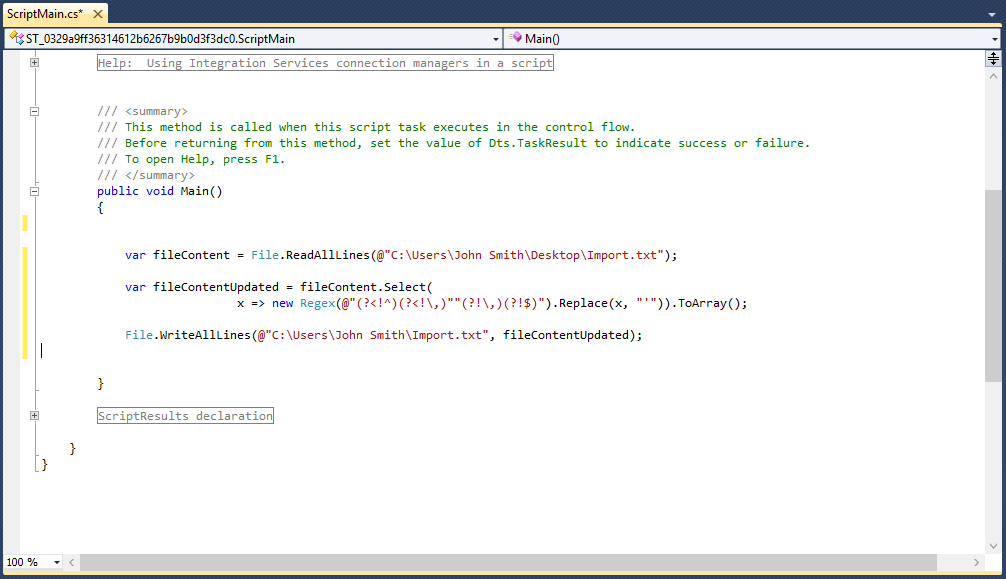
Task: Click the vertical scrollbar thumb
Action: pos(993,286)
